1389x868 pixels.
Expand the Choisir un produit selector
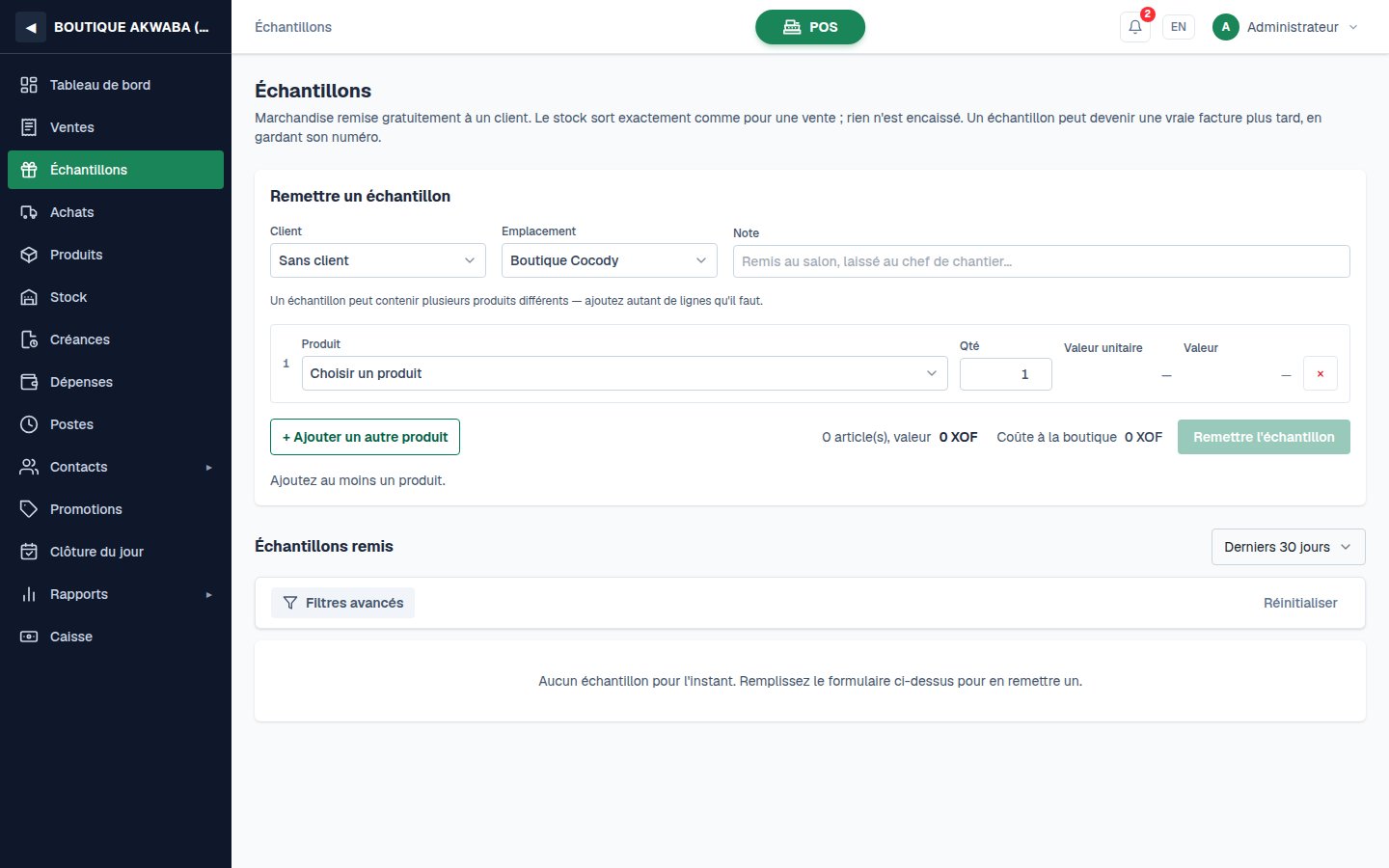[x=624, y=373]
